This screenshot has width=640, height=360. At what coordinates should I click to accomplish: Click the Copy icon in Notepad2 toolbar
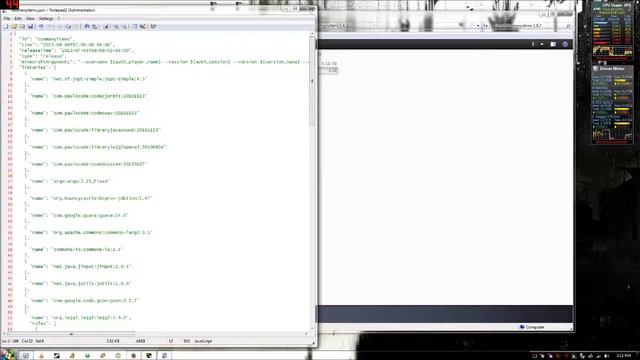(68, 27)
